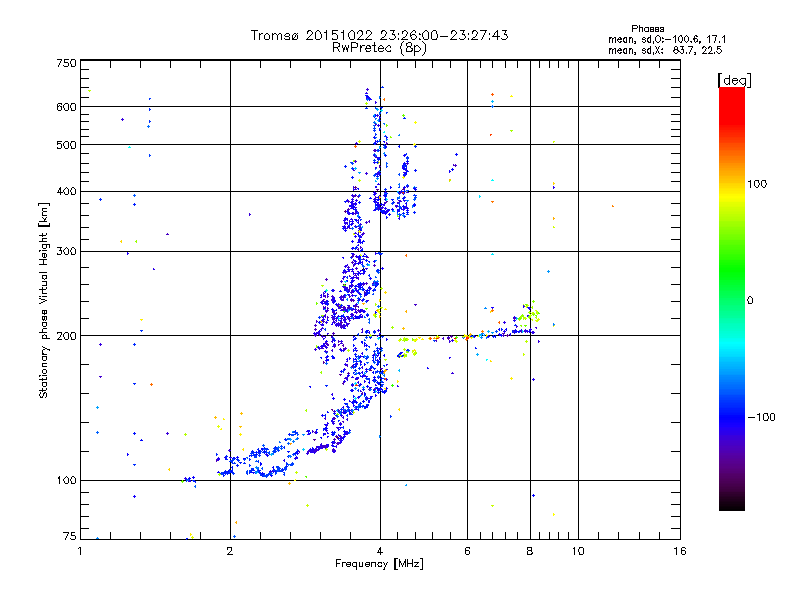The height and width of the screenshot is (600, 800).
Task: Click the x-axis tick label '6'
Action: 467,551
